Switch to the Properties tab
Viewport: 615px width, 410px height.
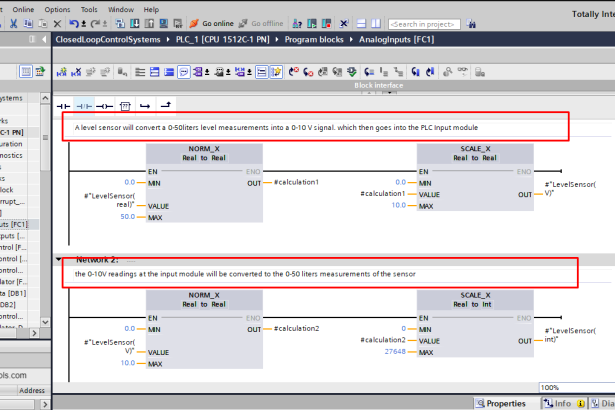pos(506,403)
